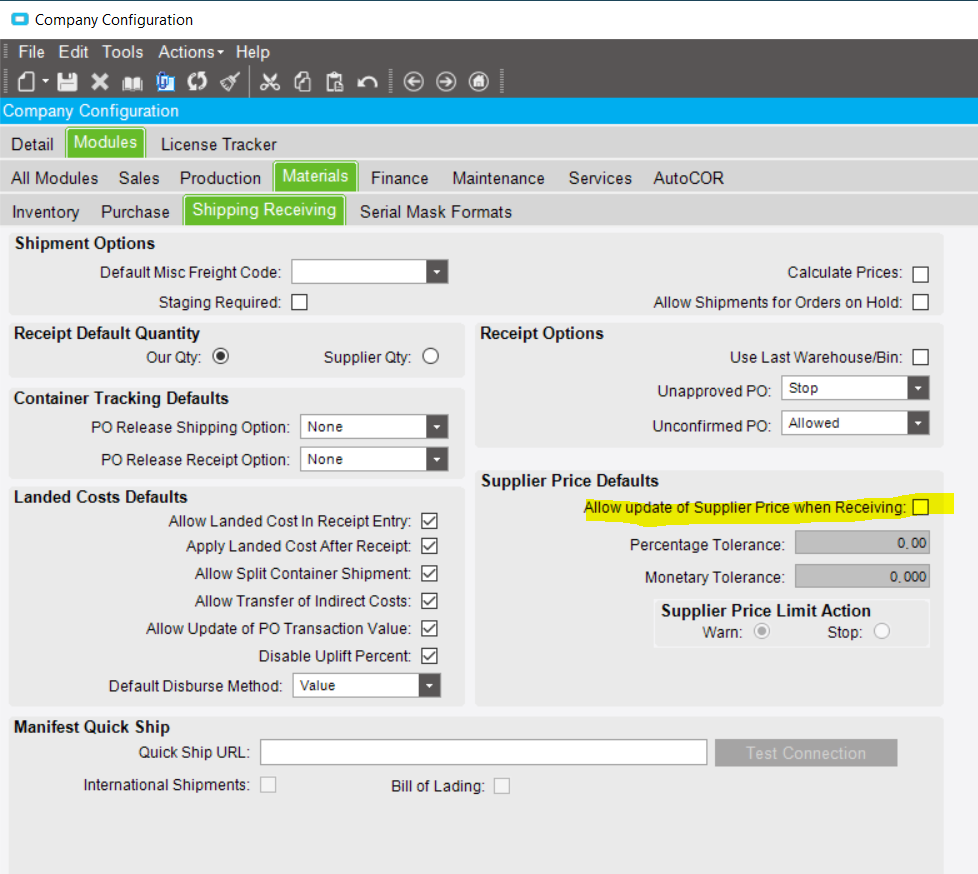Click the Undo arrow toolbar icon
The width and height of the screenshot is (978, 874).
[x=368, y=81]
